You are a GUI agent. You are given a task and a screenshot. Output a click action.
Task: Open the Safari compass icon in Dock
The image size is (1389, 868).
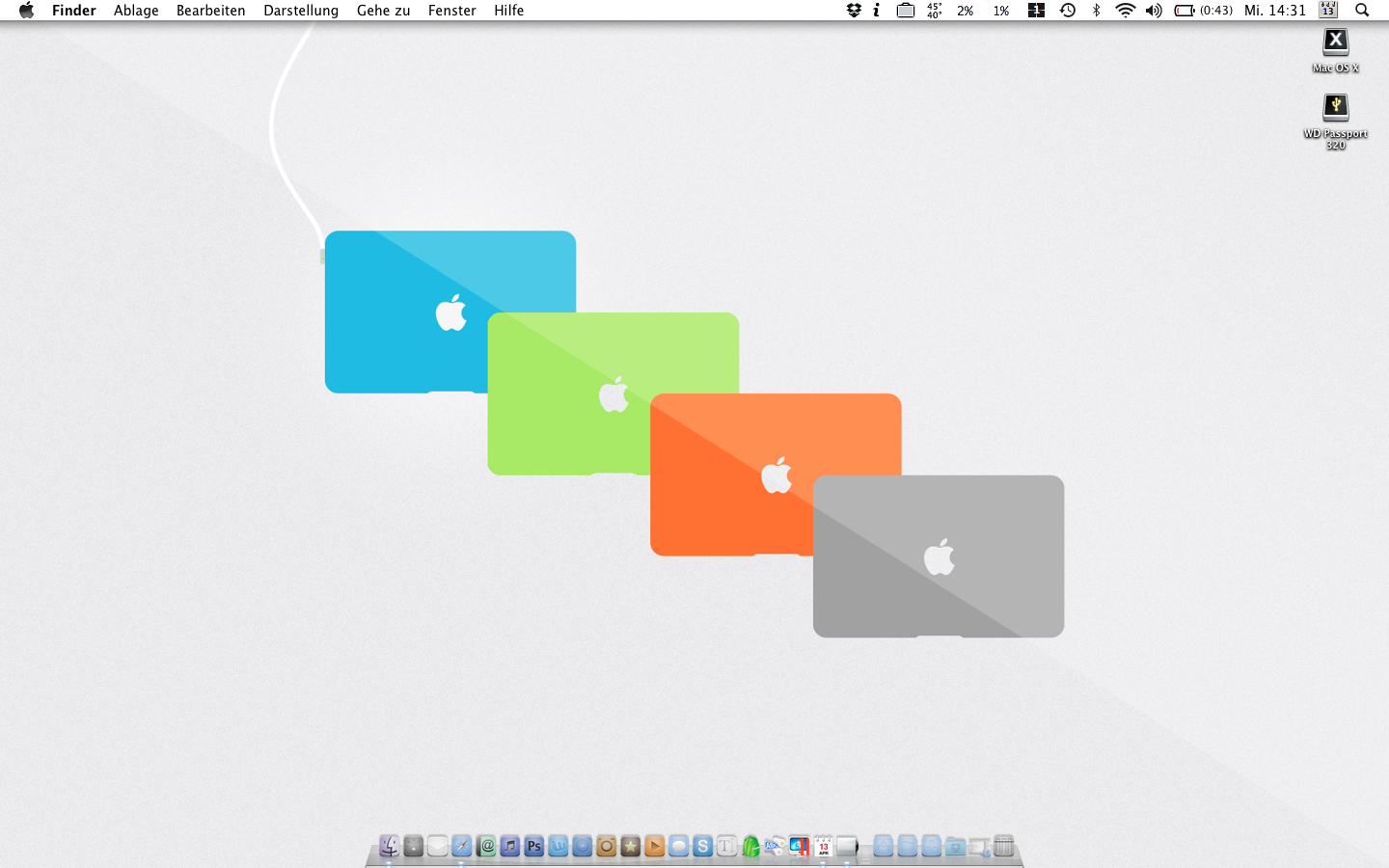tap(462, 846)
